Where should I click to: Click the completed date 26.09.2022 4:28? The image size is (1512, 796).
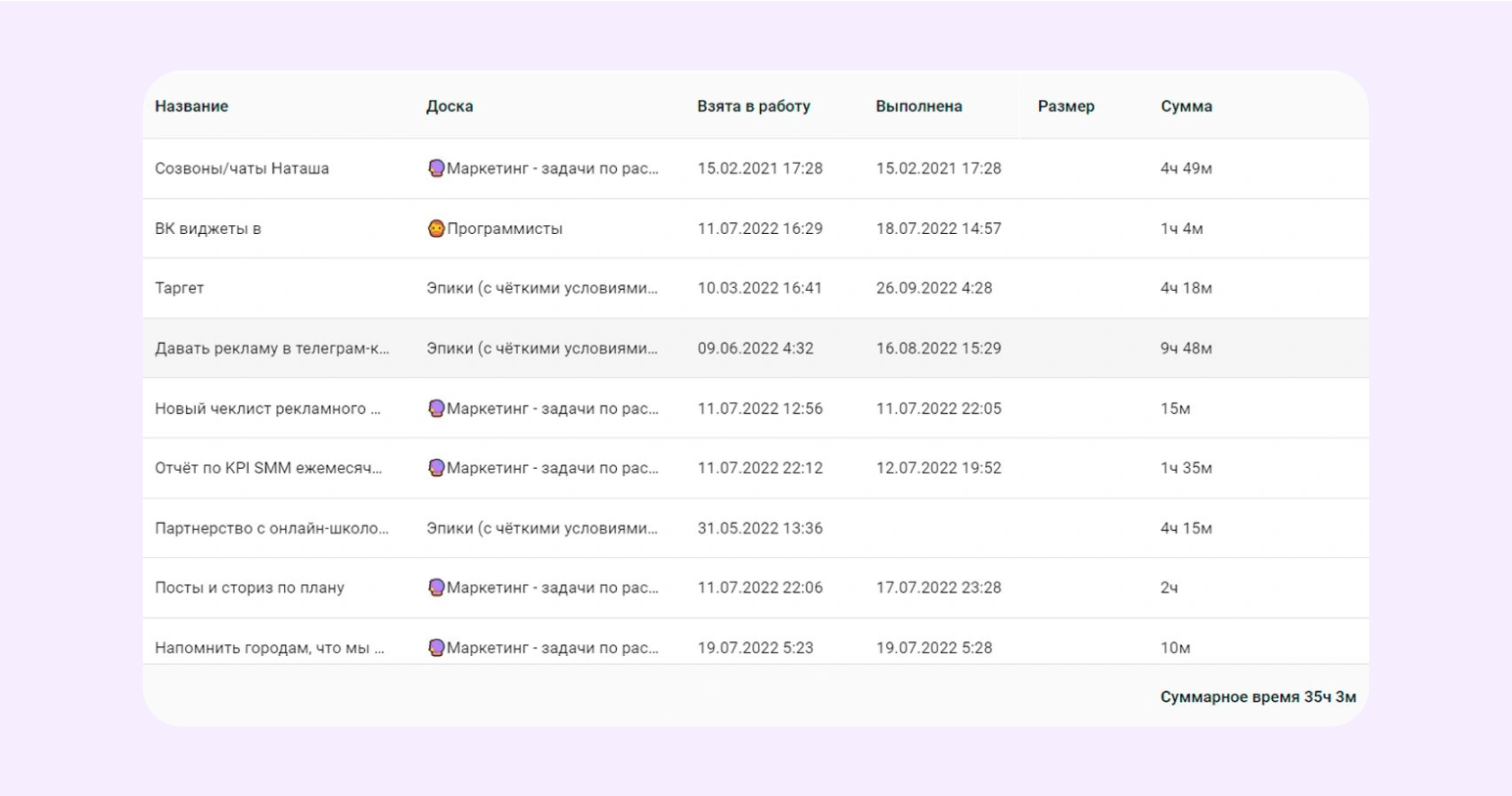(x=934, y=288)
